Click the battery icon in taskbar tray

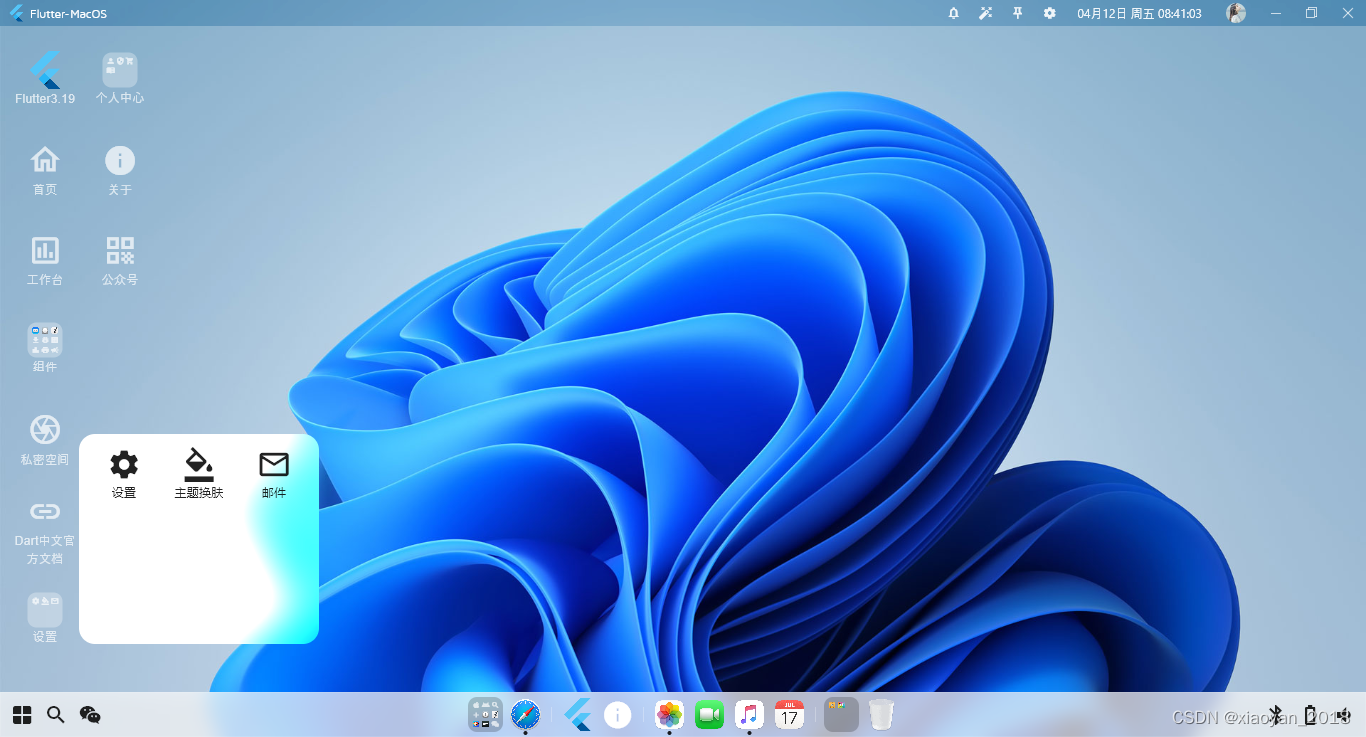coord(1310,715)
